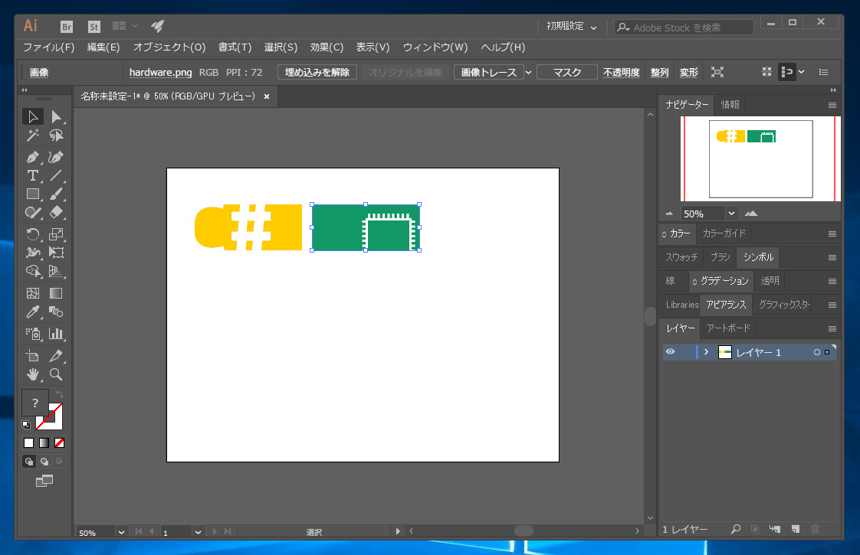Select the Scale tool

56,234
